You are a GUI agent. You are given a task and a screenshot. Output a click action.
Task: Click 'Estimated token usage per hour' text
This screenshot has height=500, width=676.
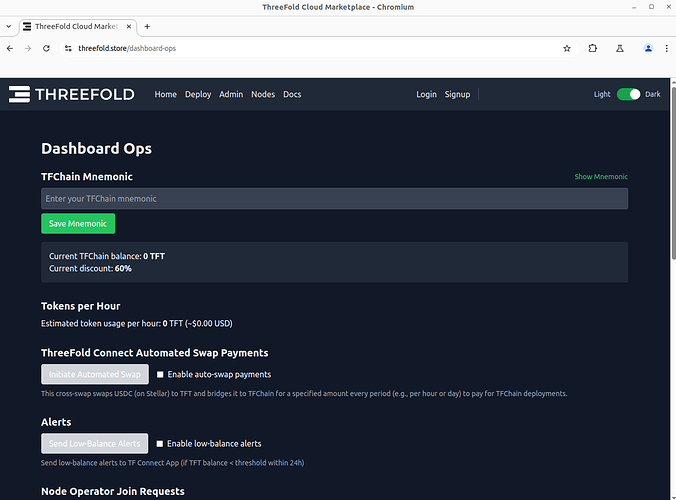[137, 323]
